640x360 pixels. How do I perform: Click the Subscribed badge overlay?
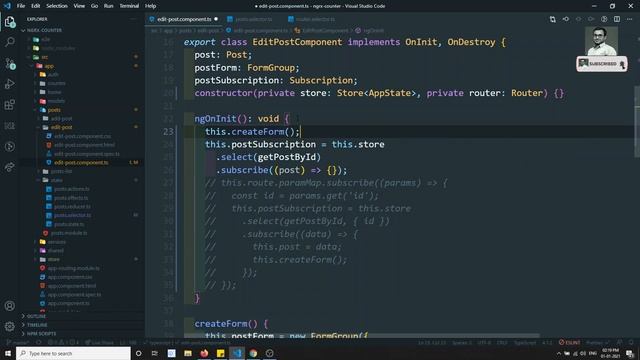click(x=602, y=64)
